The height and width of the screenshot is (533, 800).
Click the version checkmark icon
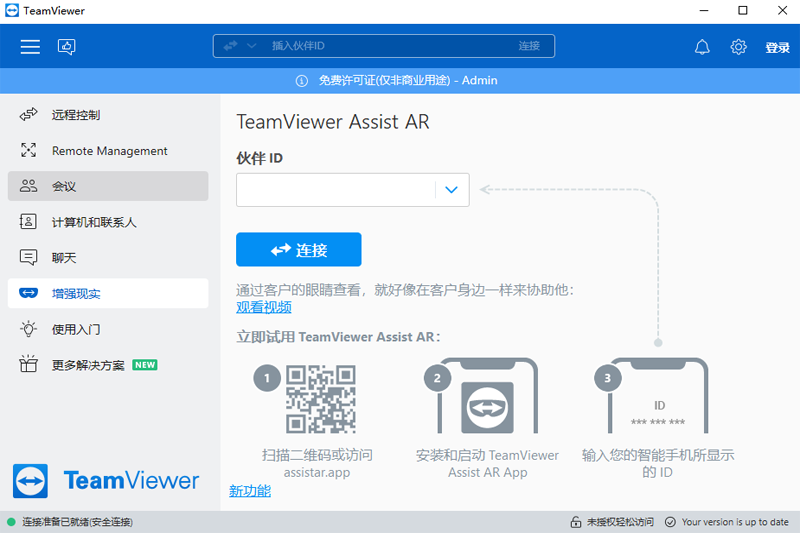click(670, 522)
